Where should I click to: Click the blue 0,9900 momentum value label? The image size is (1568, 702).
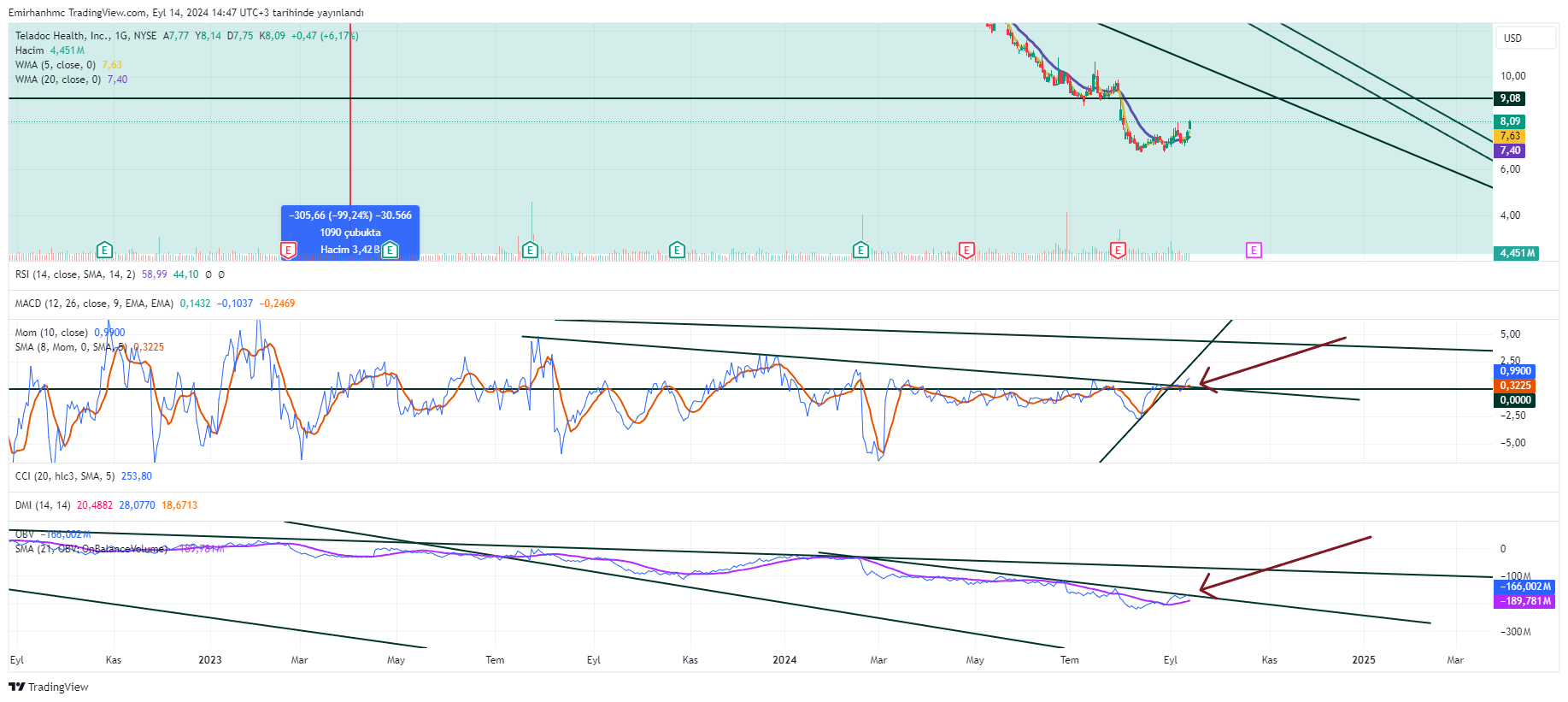pyautogui.click(x=1515, y=371)
